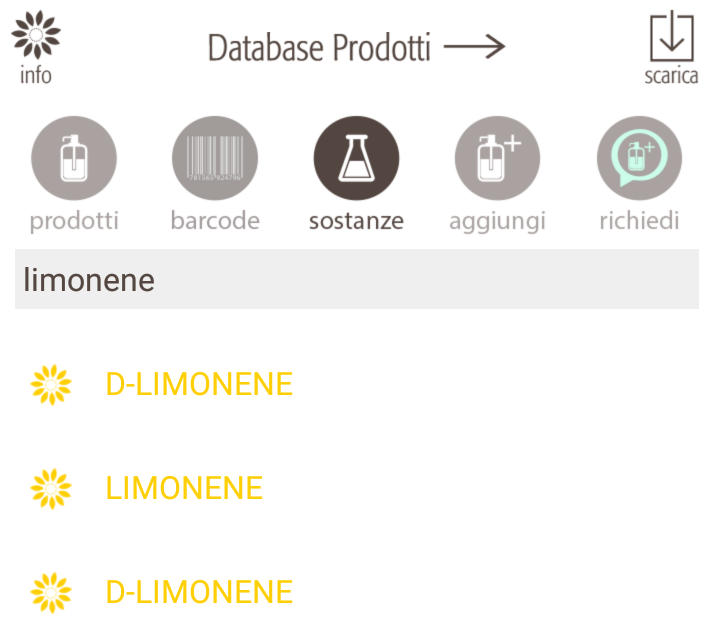Viewport: 717px width, 639px height.
Task: Tap the aggiungi bottle-plus icon
Action: coord(497,159)
